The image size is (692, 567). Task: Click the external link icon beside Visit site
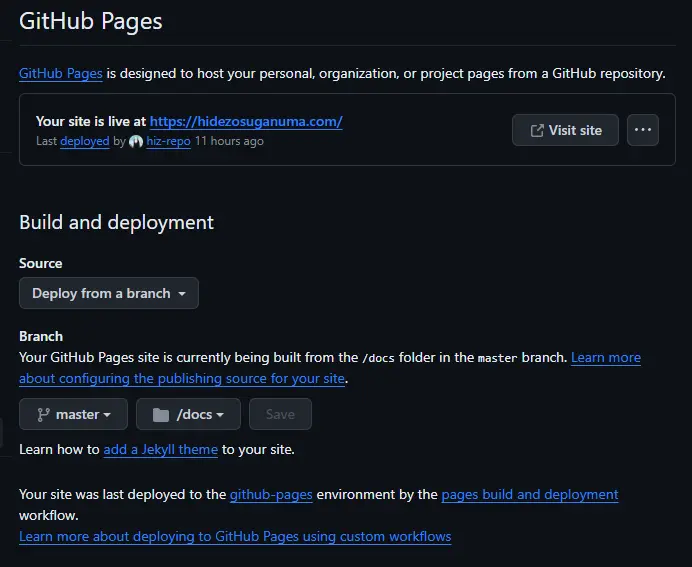click(x=537, y=130)
